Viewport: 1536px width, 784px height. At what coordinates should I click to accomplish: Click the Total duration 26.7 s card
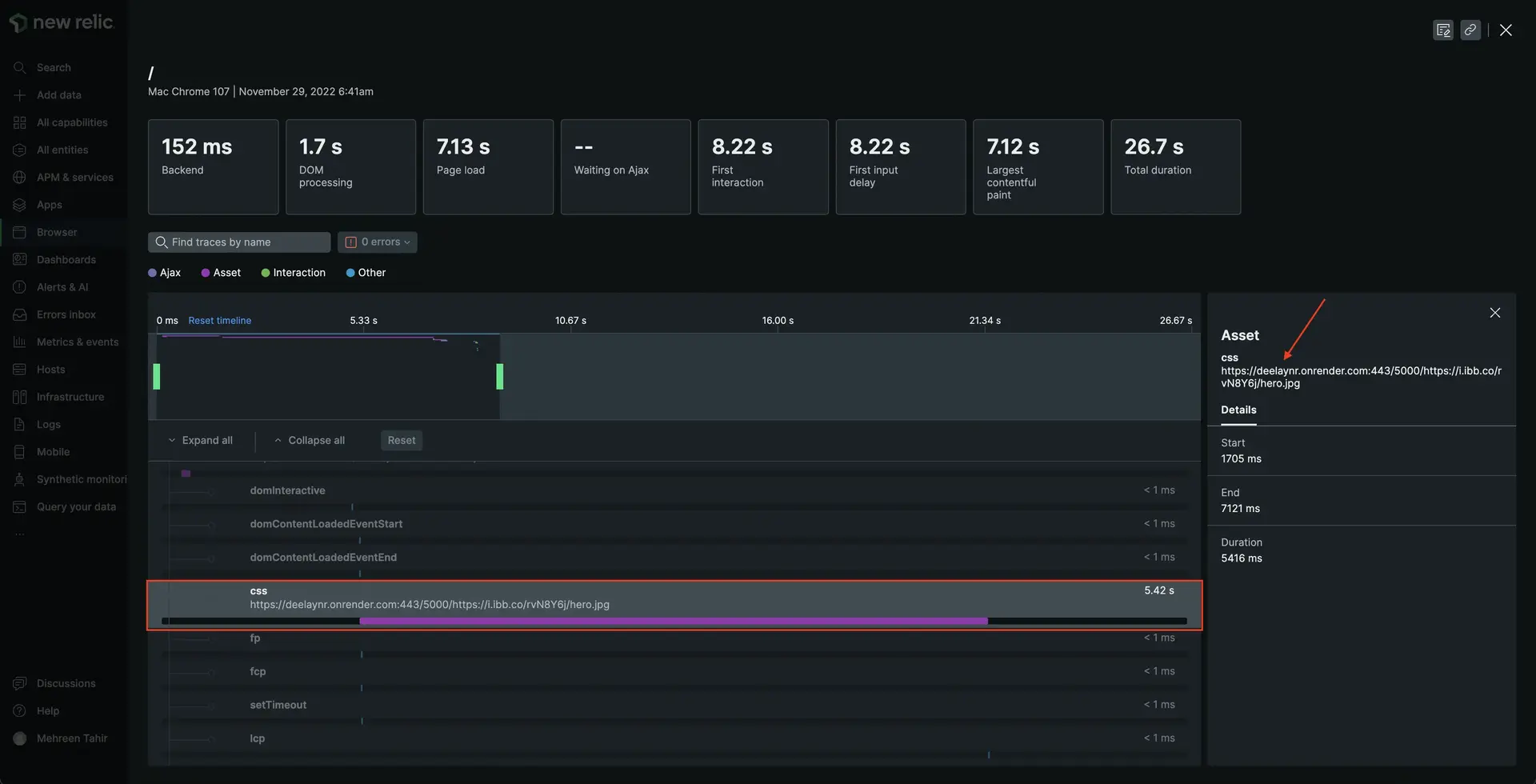point(1176,167)
